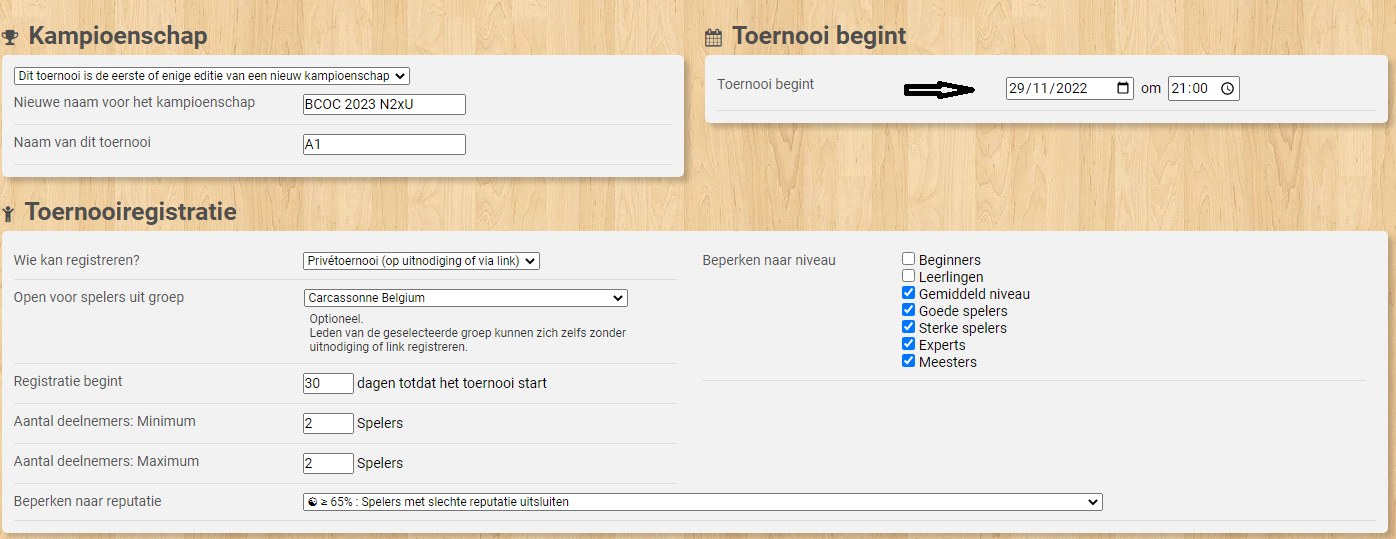Click the BCOC 2023 N2xU name field
This screenshot has width=1396, height=539.
tap(384, 105)
